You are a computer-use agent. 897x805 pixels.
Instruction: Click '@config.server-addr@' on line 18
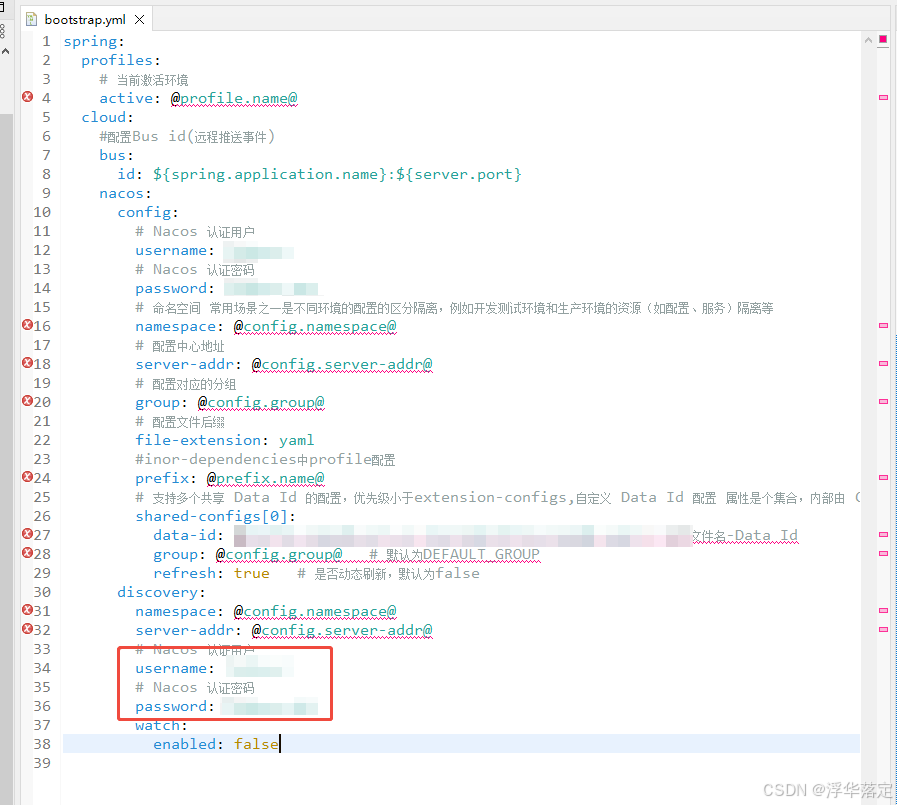tap(342, 364)
